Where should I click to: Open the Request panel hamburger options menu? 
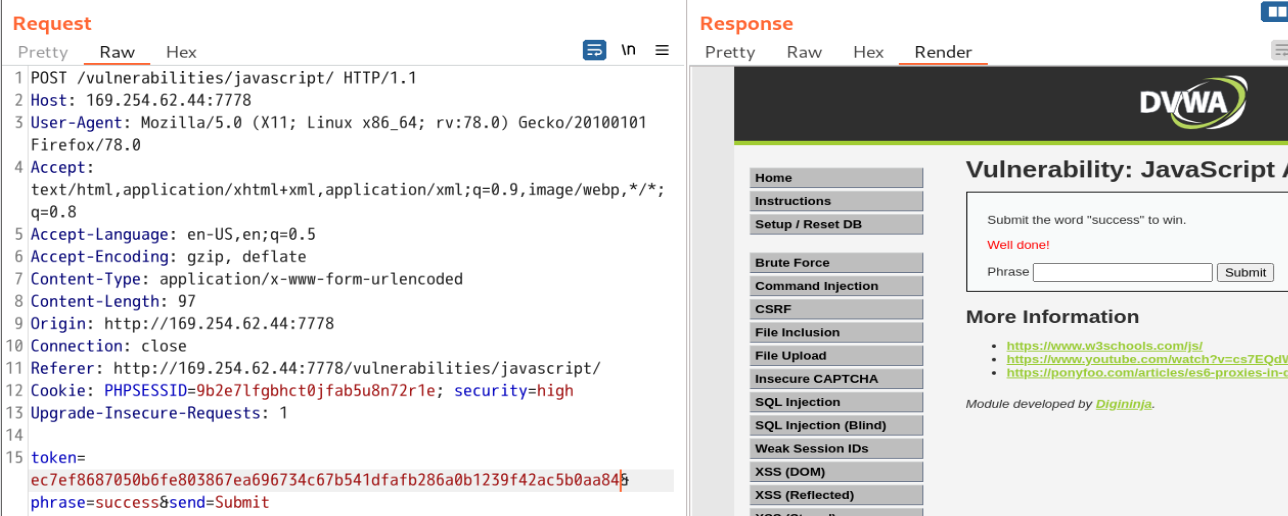(662, 50)
